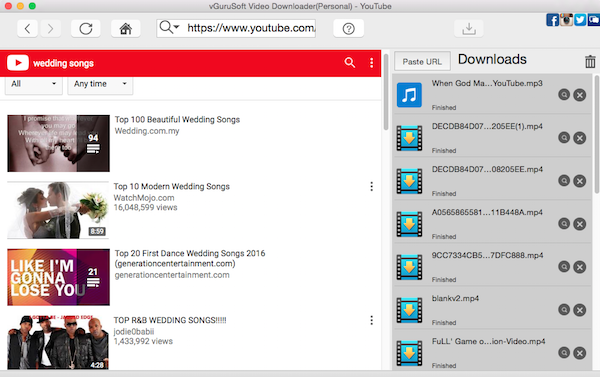Go forward with the forward arrow
Image resolution: width=600 pixels, height=377 pixels.
[51, 28]
